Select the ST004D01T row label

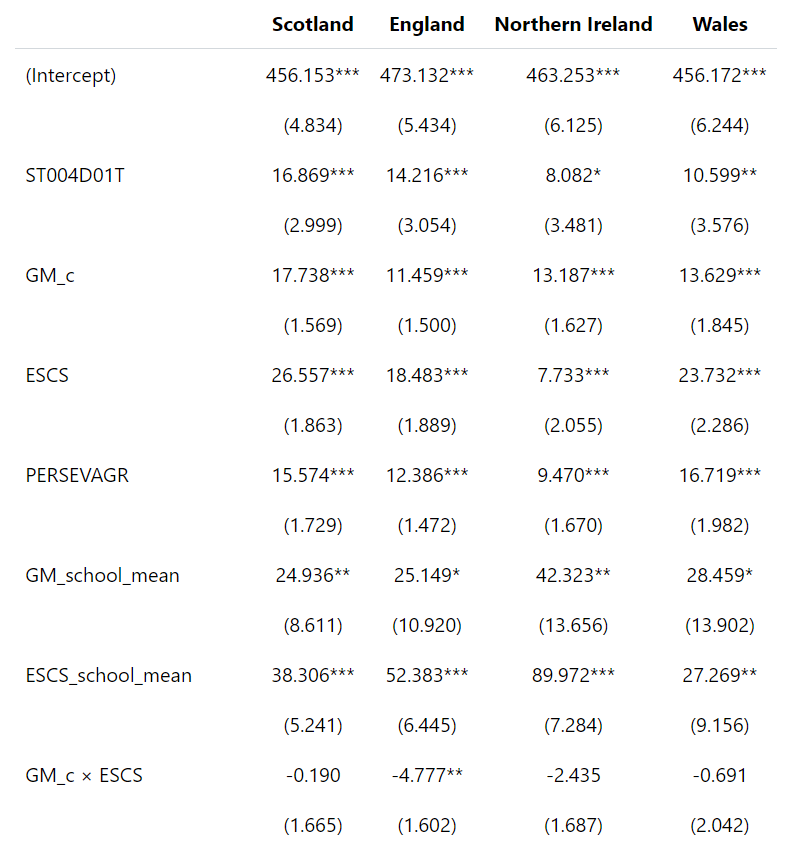pos(75,176)
